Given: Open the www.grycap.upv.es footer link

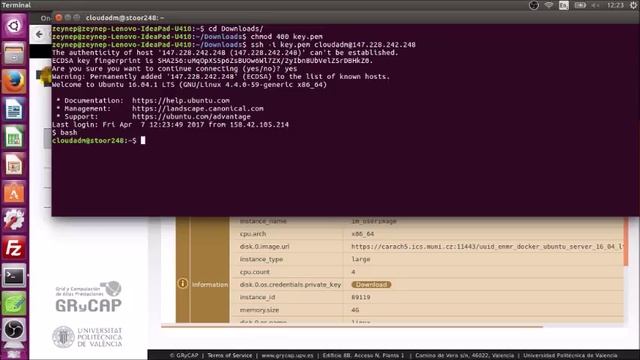Looking at the screenshot, I should click(287, 356).
